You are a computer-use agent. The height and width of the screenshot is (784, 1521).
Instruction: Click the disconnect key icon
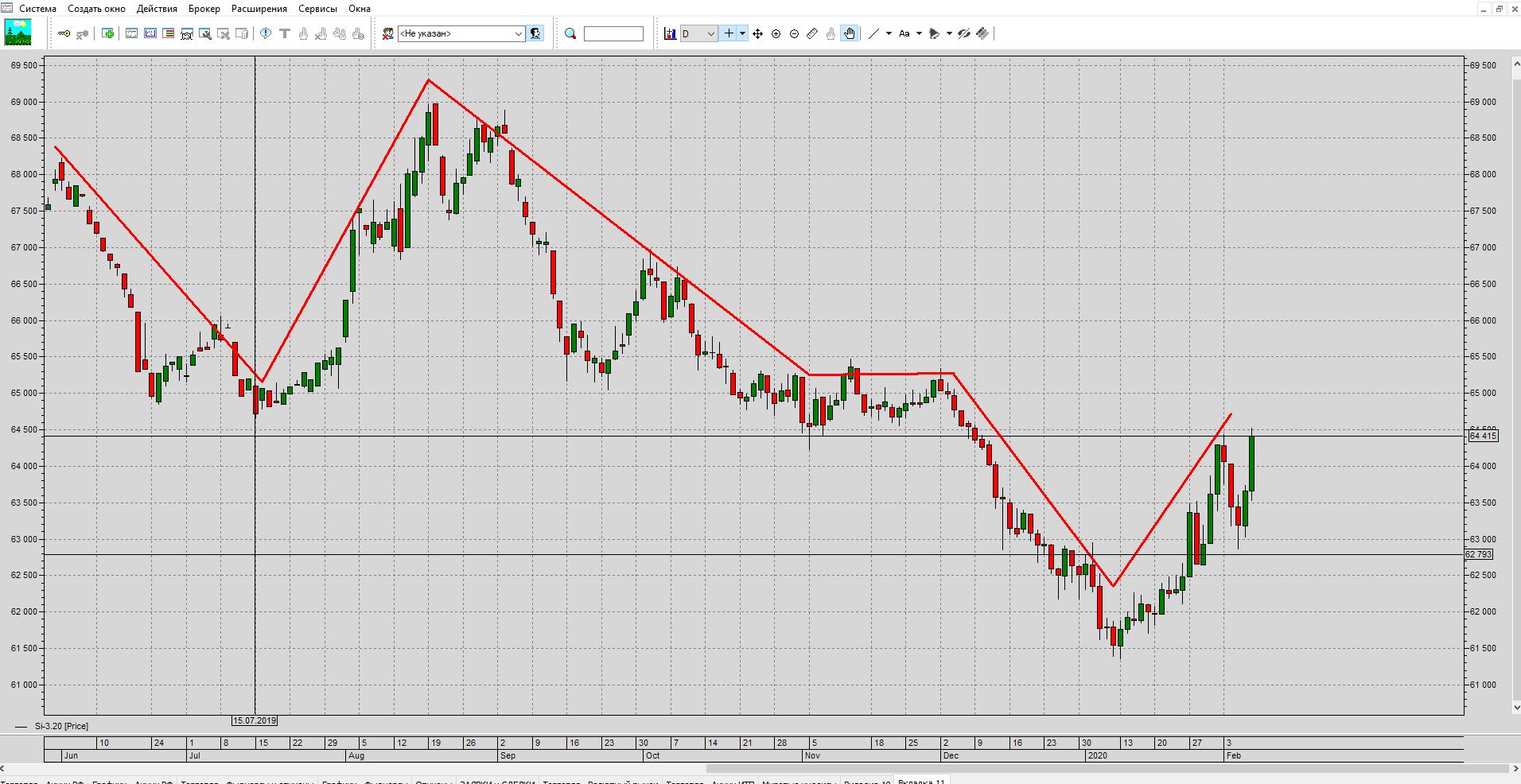[x=82, y=33]
